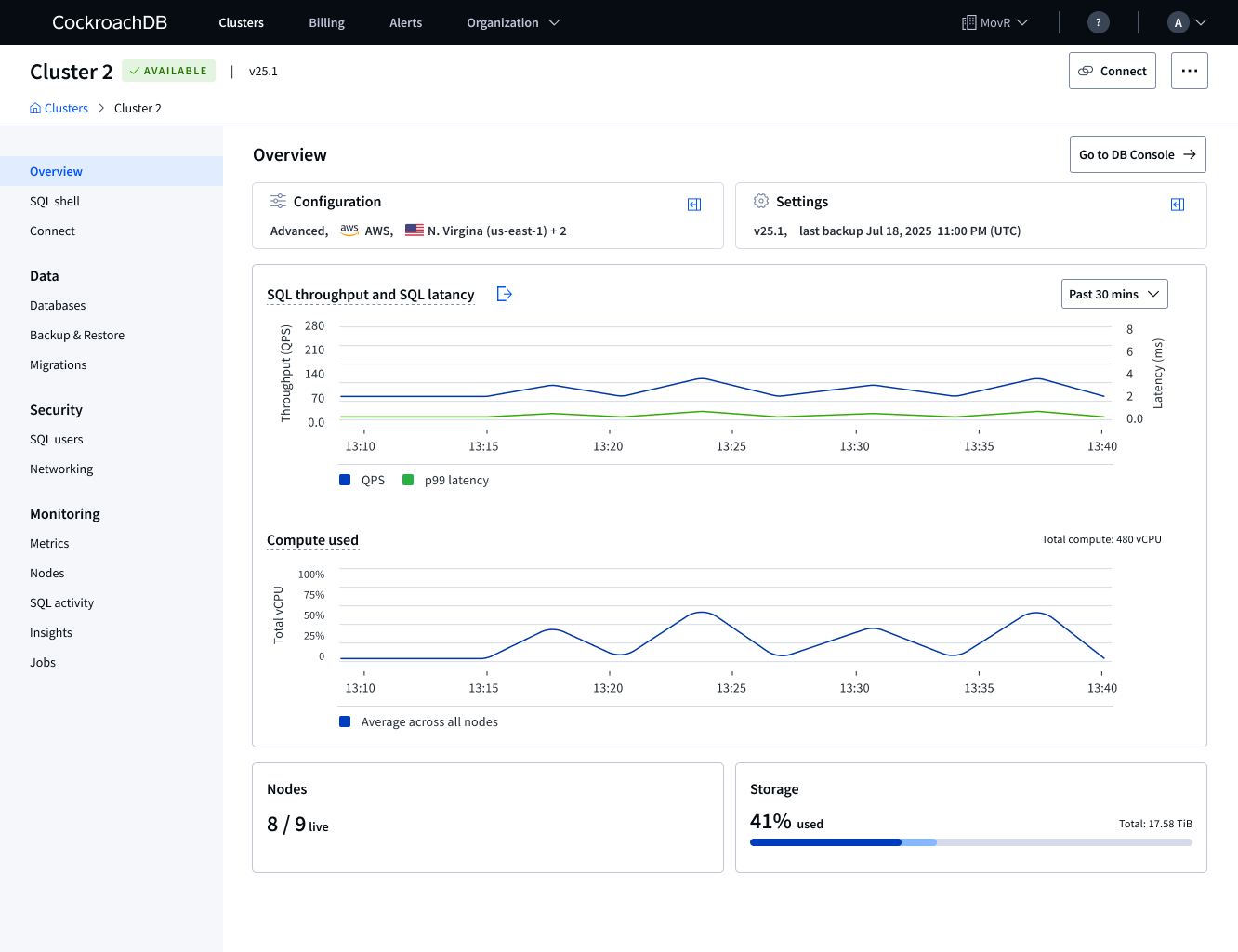Collapse the Configuration panel icon
The width and height of the screenshot is (1238, 952).
694,205
